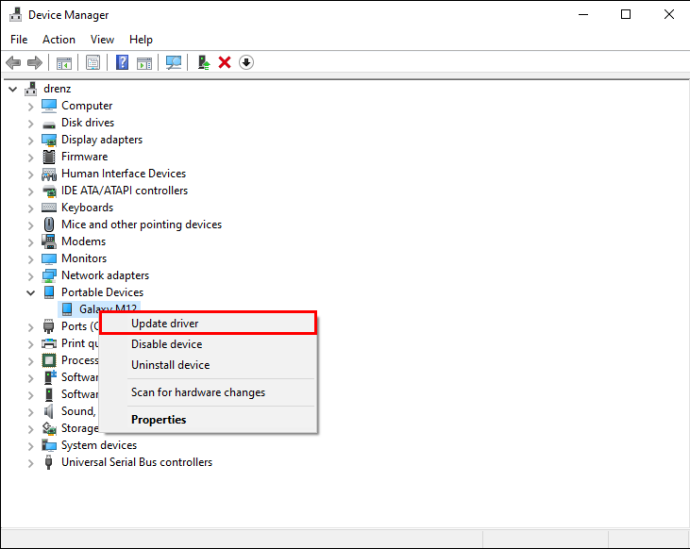Viewport: 690px width, 549px height.
Task: Click the Scan for hardware changes monitor icon
Action: (x=173, y=62)
